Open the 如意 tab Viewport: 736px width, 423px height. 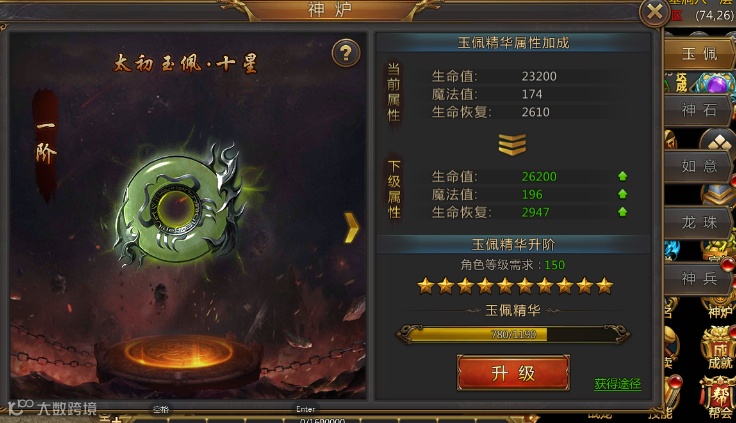click(698, 166)
